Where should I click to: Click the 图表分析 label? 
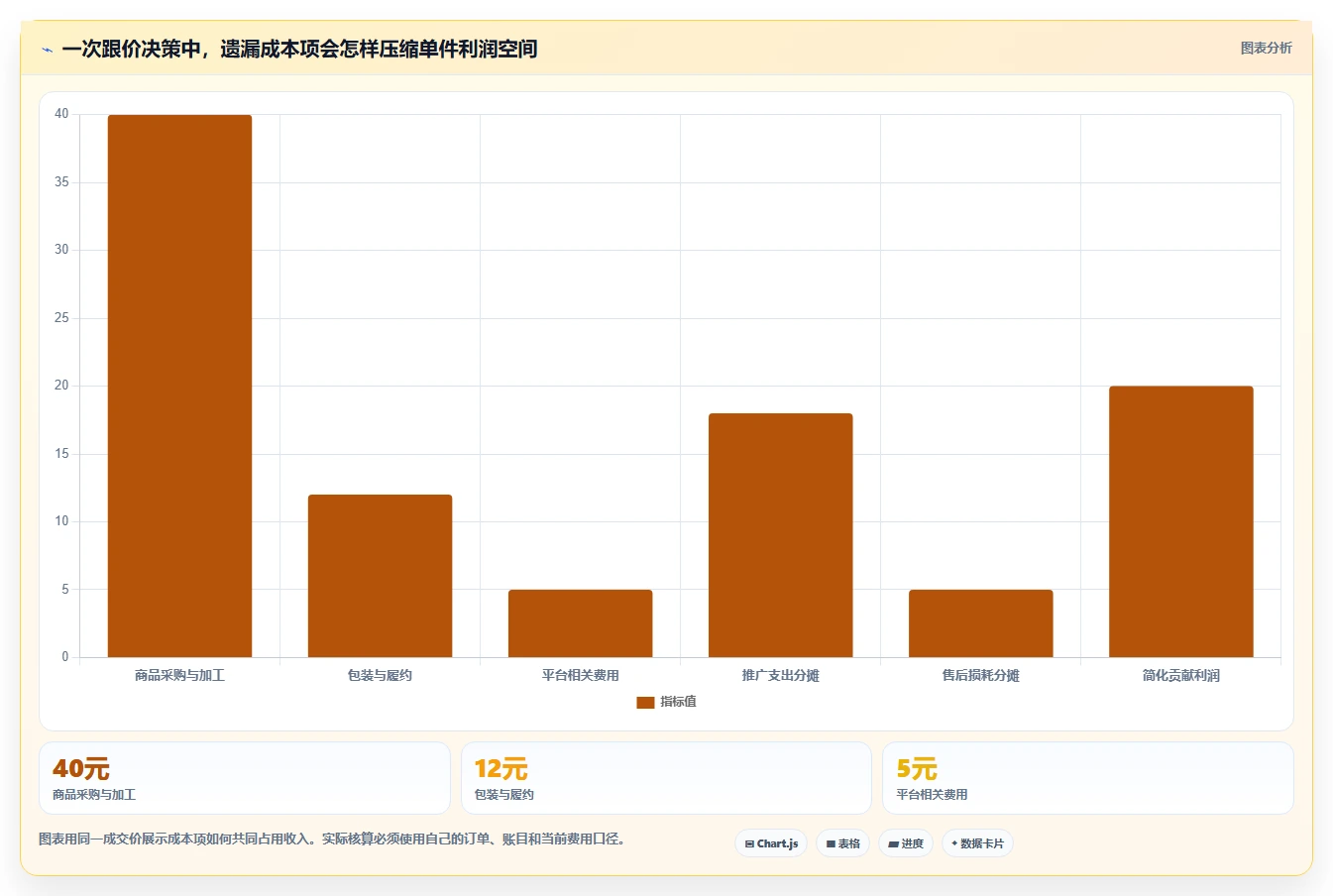[x=1266, y=48]
